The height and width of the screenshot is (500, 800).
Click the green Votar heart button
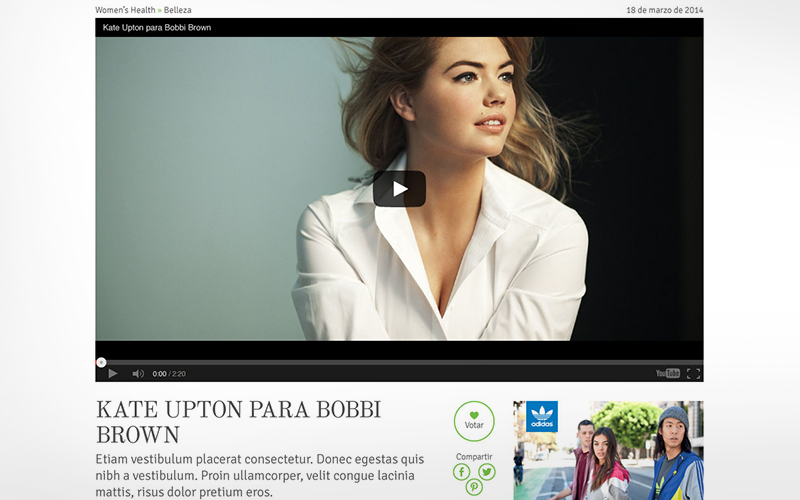474,421
